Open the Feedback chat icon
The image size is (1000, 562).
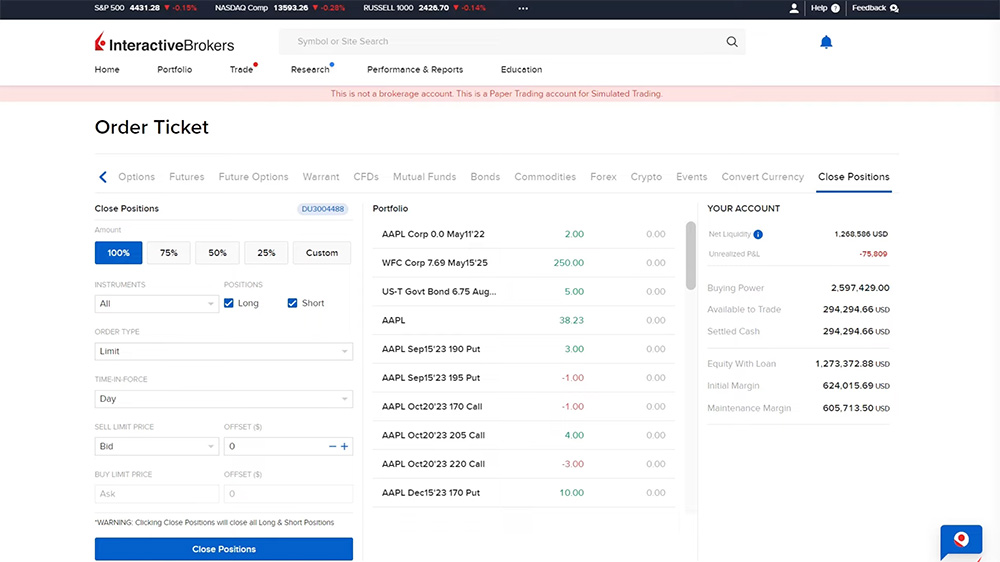(894, 8)
